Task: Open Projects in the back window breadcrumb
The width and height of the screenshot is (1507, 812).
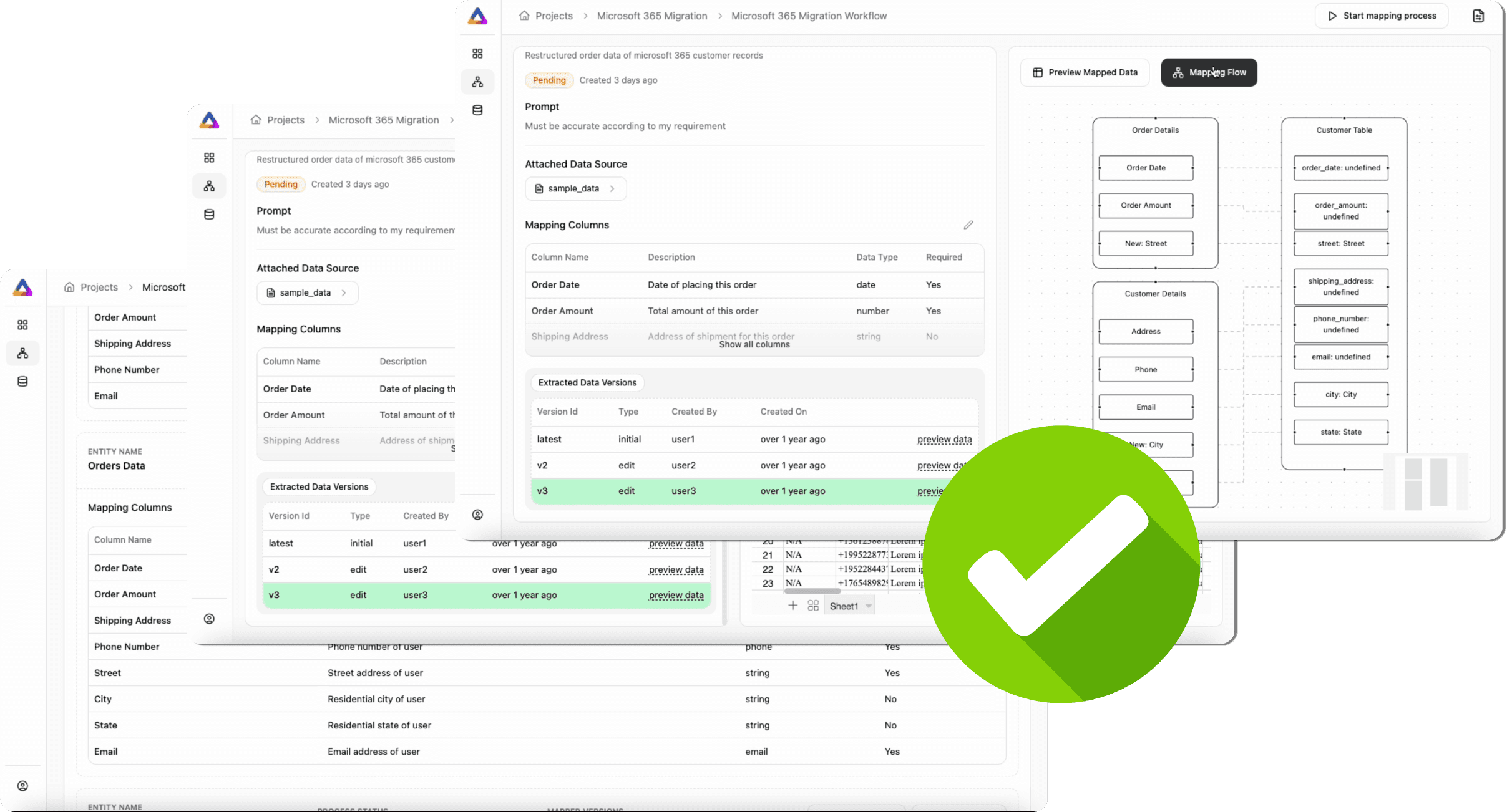Action: point(99,287)
